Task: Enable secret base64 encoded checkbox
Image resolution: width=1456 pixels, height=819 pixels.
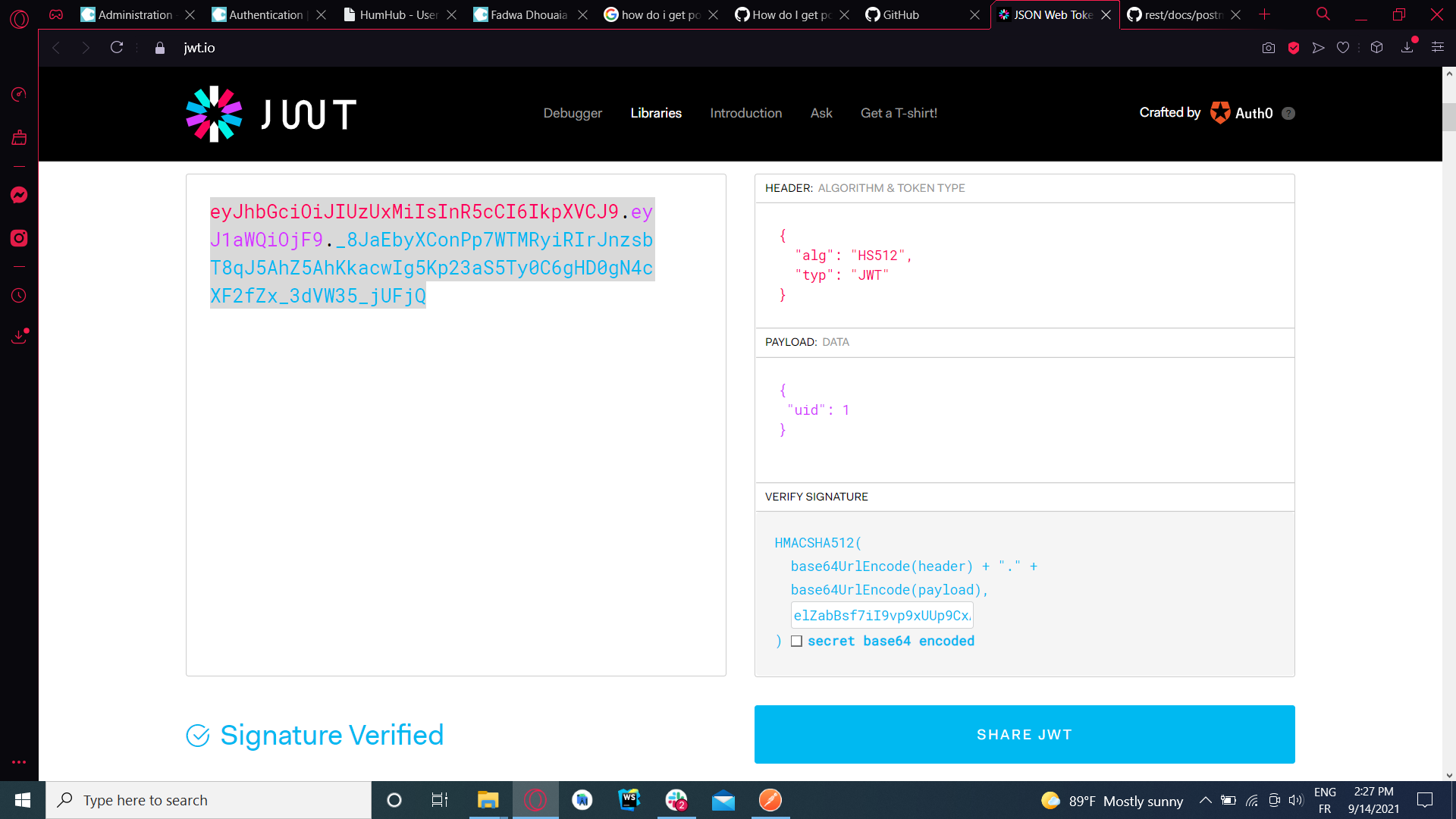Action: click(796, 641)
